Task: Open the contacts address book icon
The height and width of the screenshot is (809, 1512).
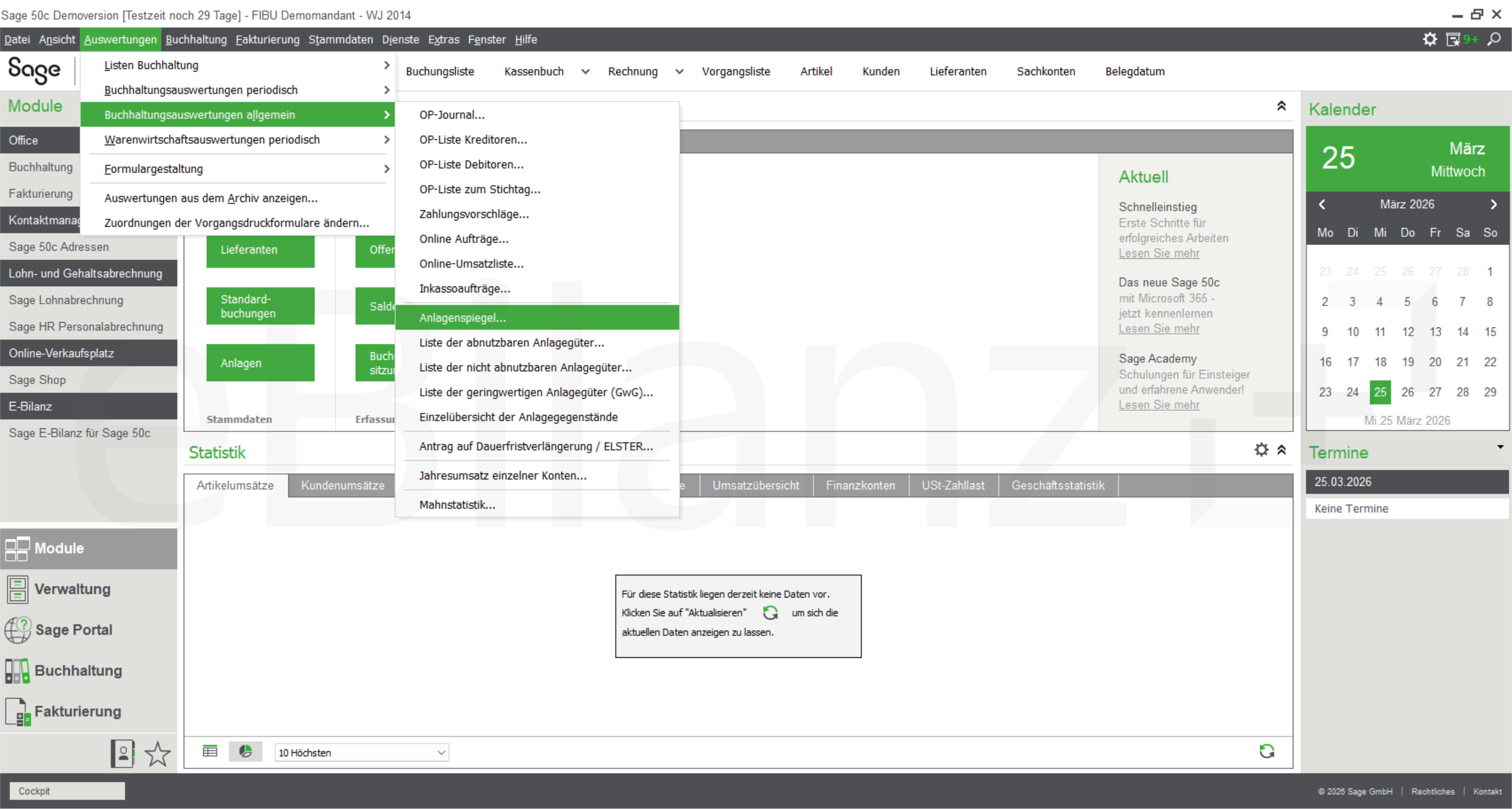Action: (123, 753)
